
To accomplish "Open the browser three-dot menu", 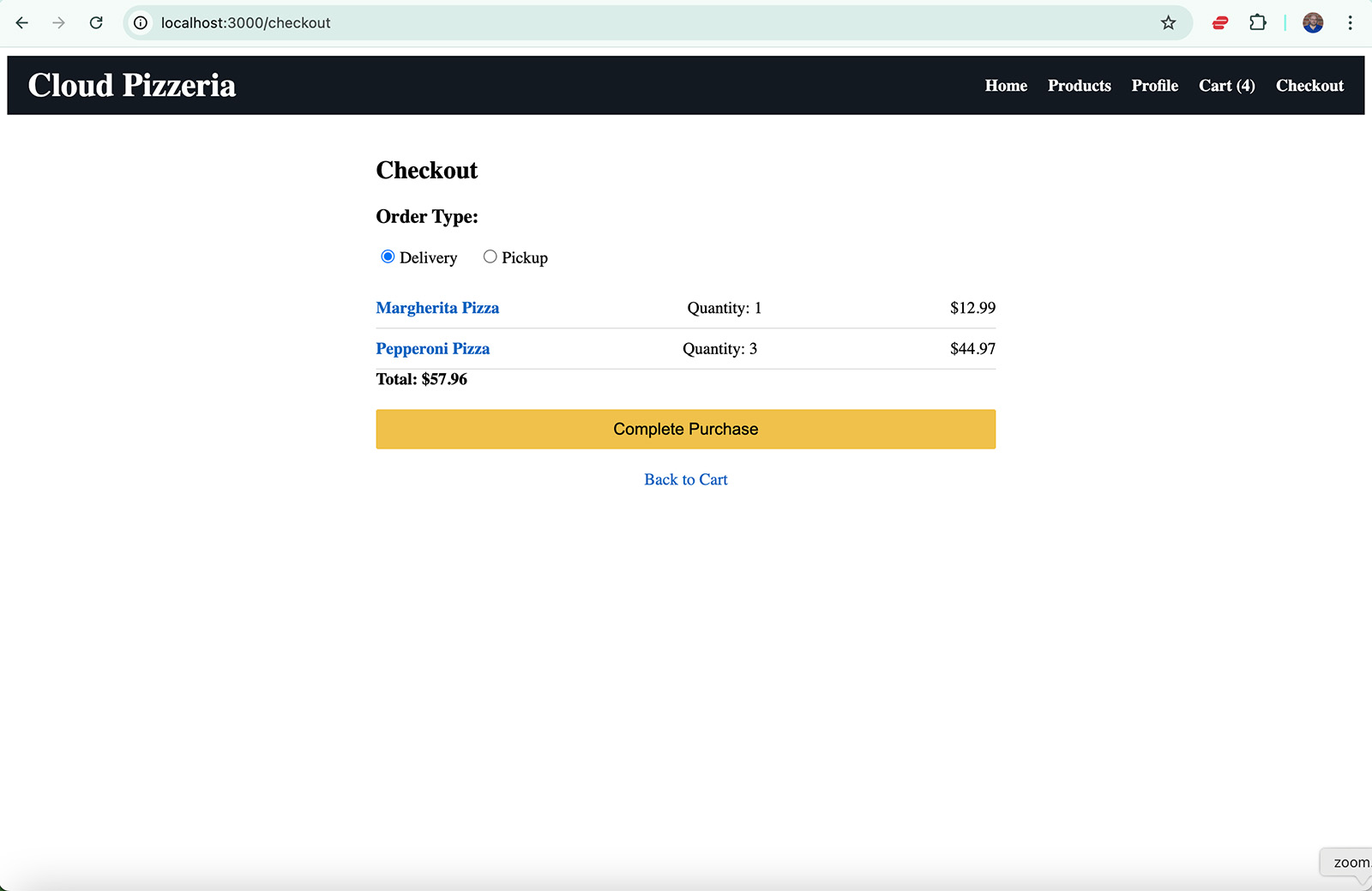I will click(x=1351, y=23).
